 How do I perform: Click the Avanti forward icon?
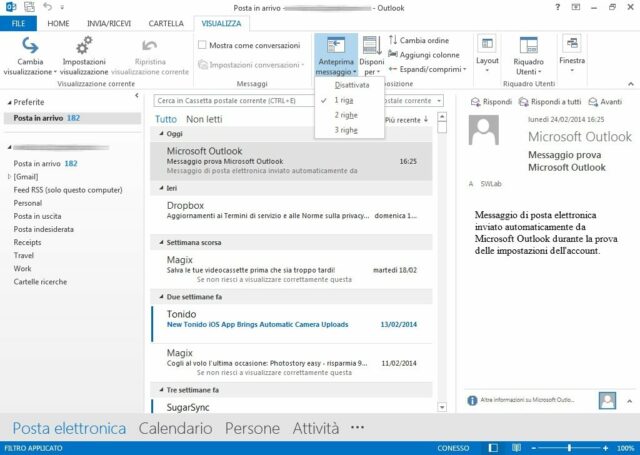593,102
